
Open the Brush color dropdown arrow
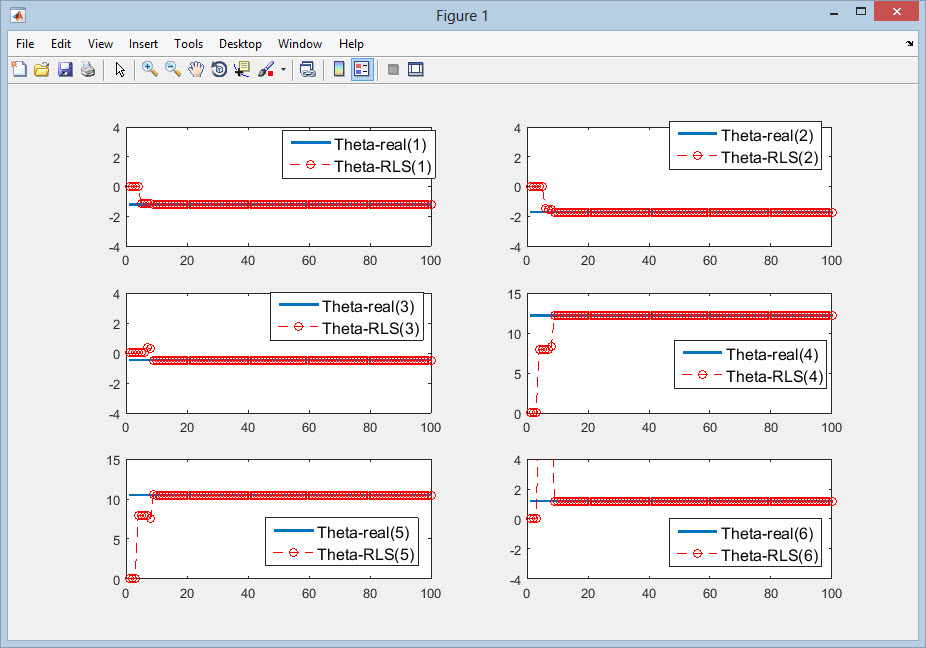point(283,70)
